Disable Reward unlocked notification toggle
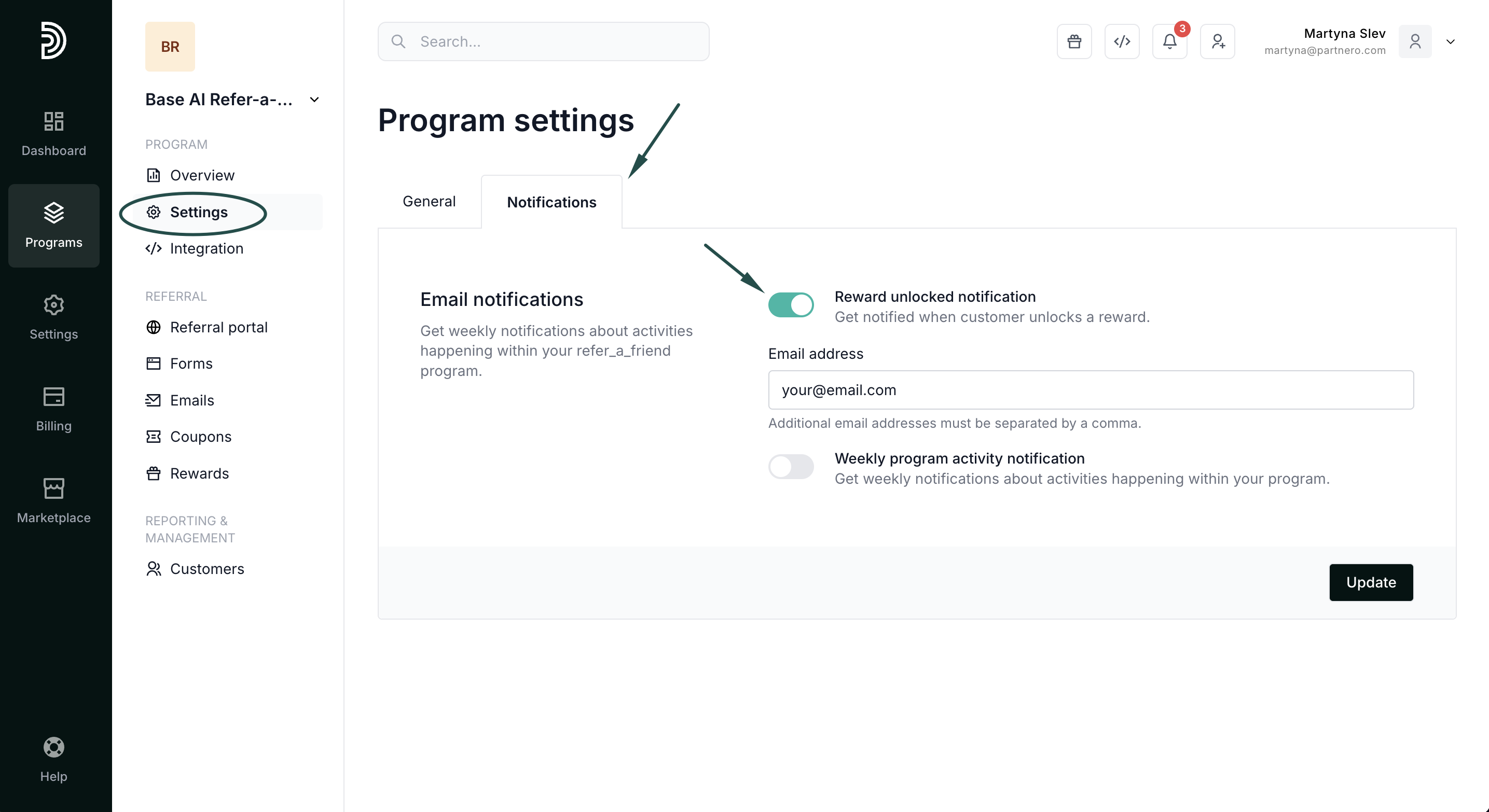Image resolution: width=1489 pixels, height=812 pixels. point(791,305)
